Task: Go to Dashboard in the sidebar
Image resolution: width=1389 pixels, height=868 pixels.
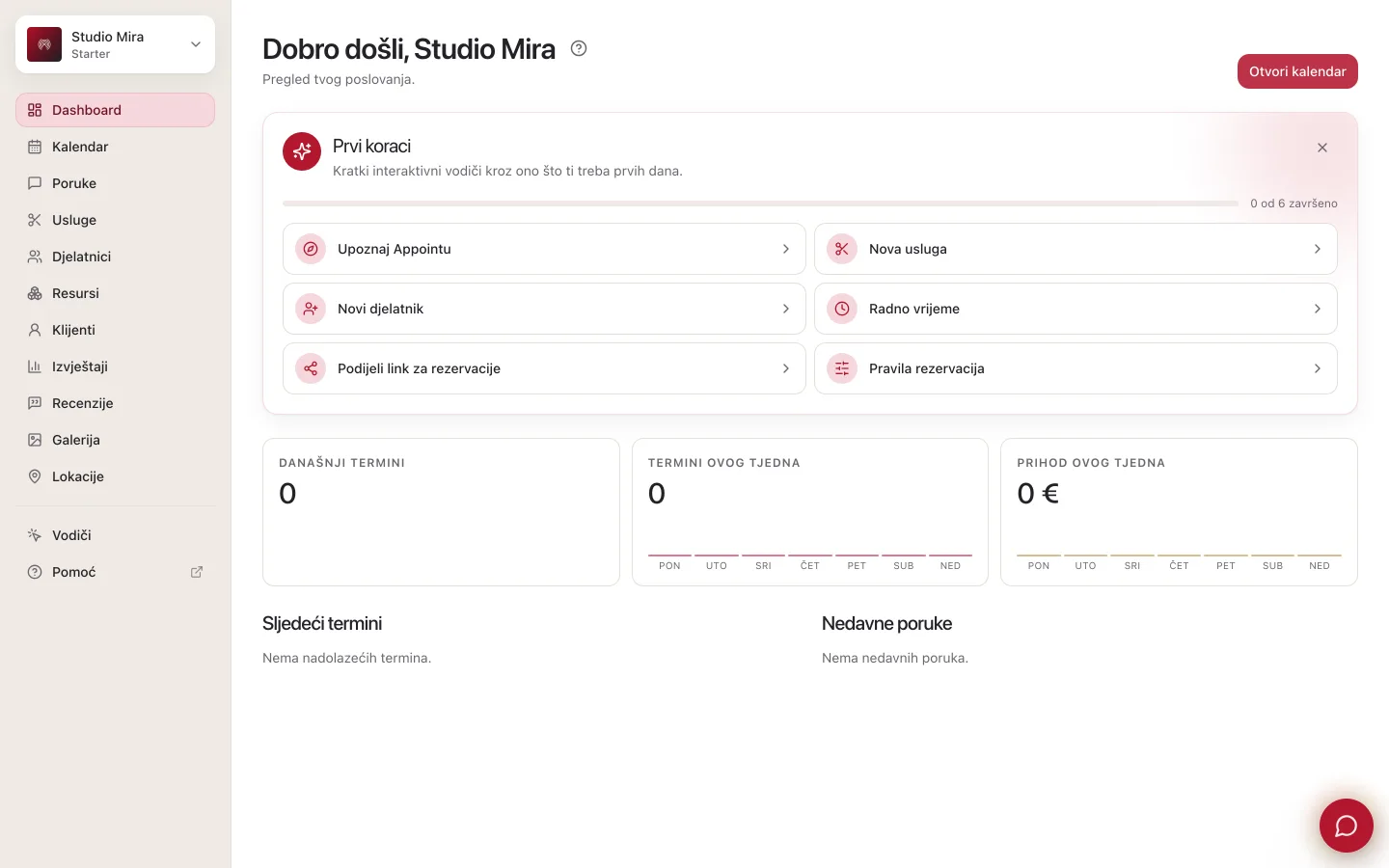Action: pos(115,110)
